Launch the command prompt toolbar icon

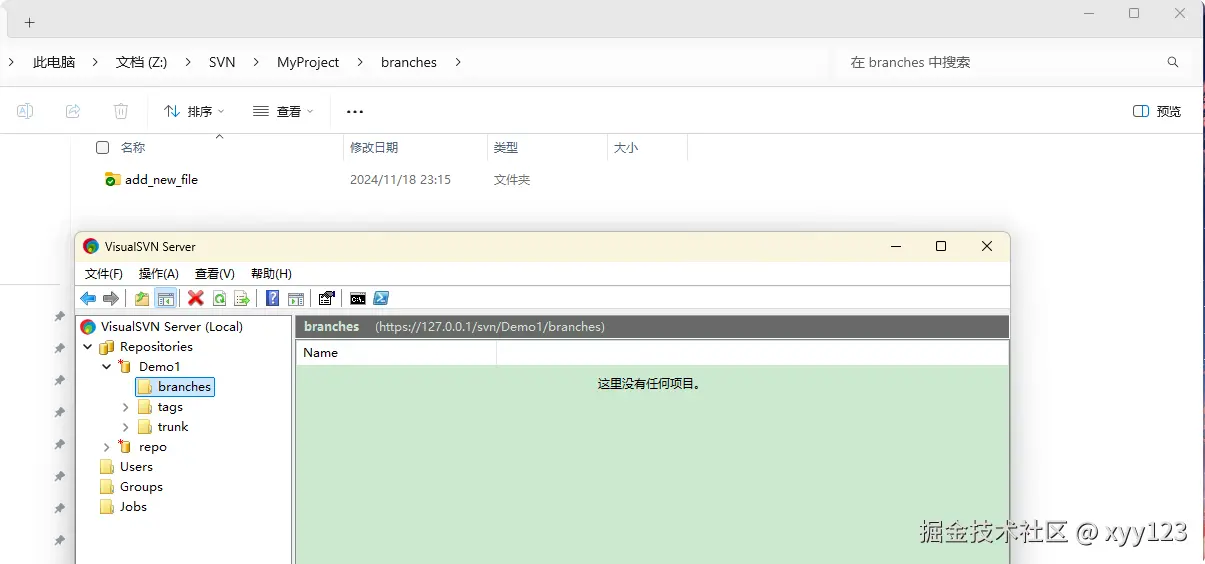click(x=357, y=298)
